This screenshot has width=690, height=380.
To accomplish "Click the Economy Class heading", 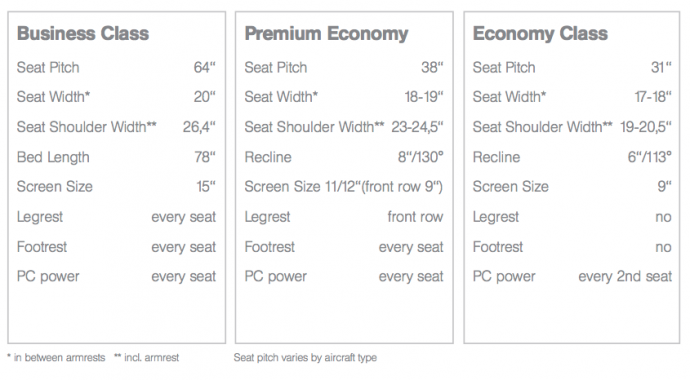I will point(540,34).
